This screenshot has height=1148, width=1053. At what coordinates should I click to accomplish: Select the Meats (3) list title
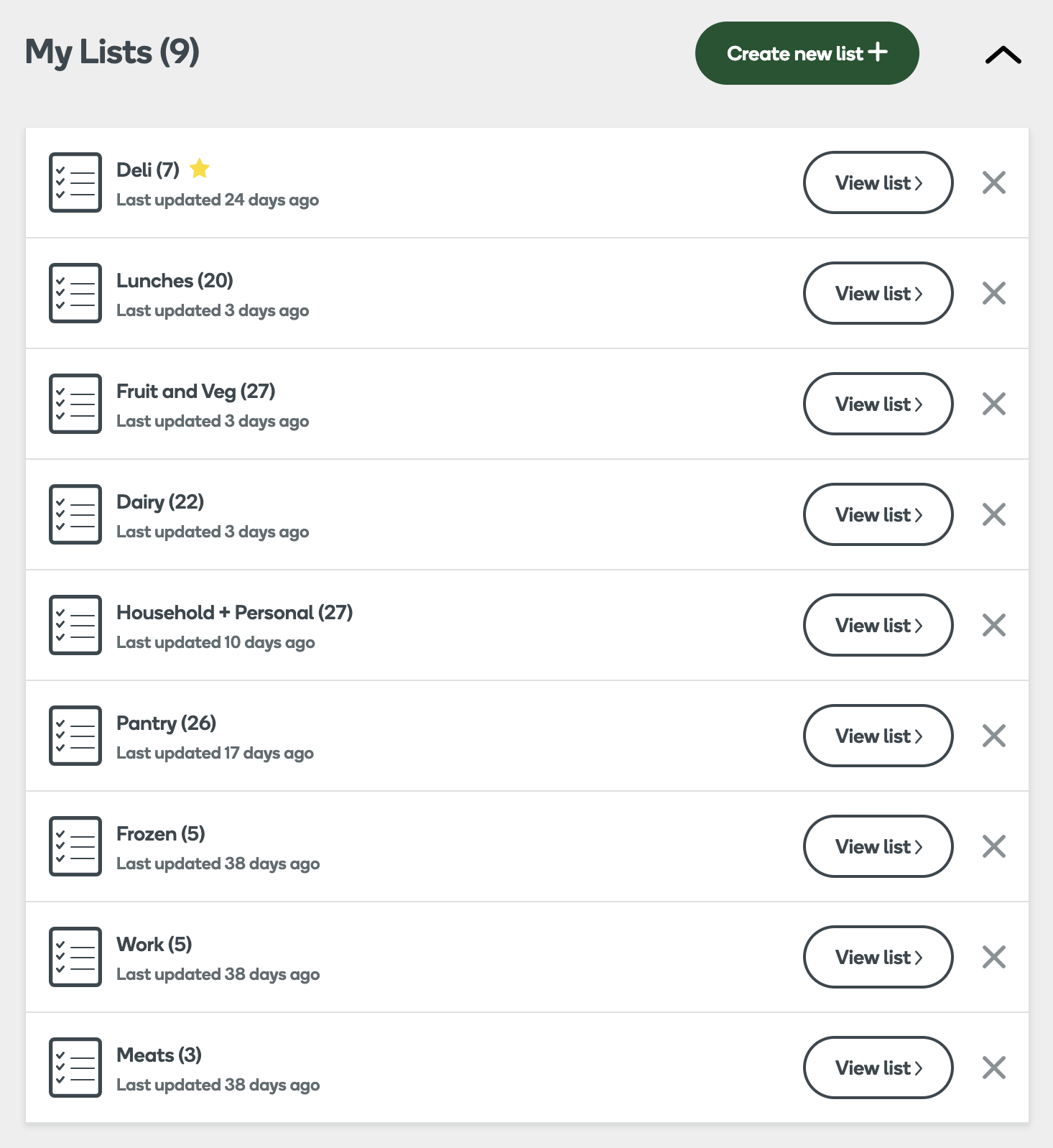point(159,1055)
